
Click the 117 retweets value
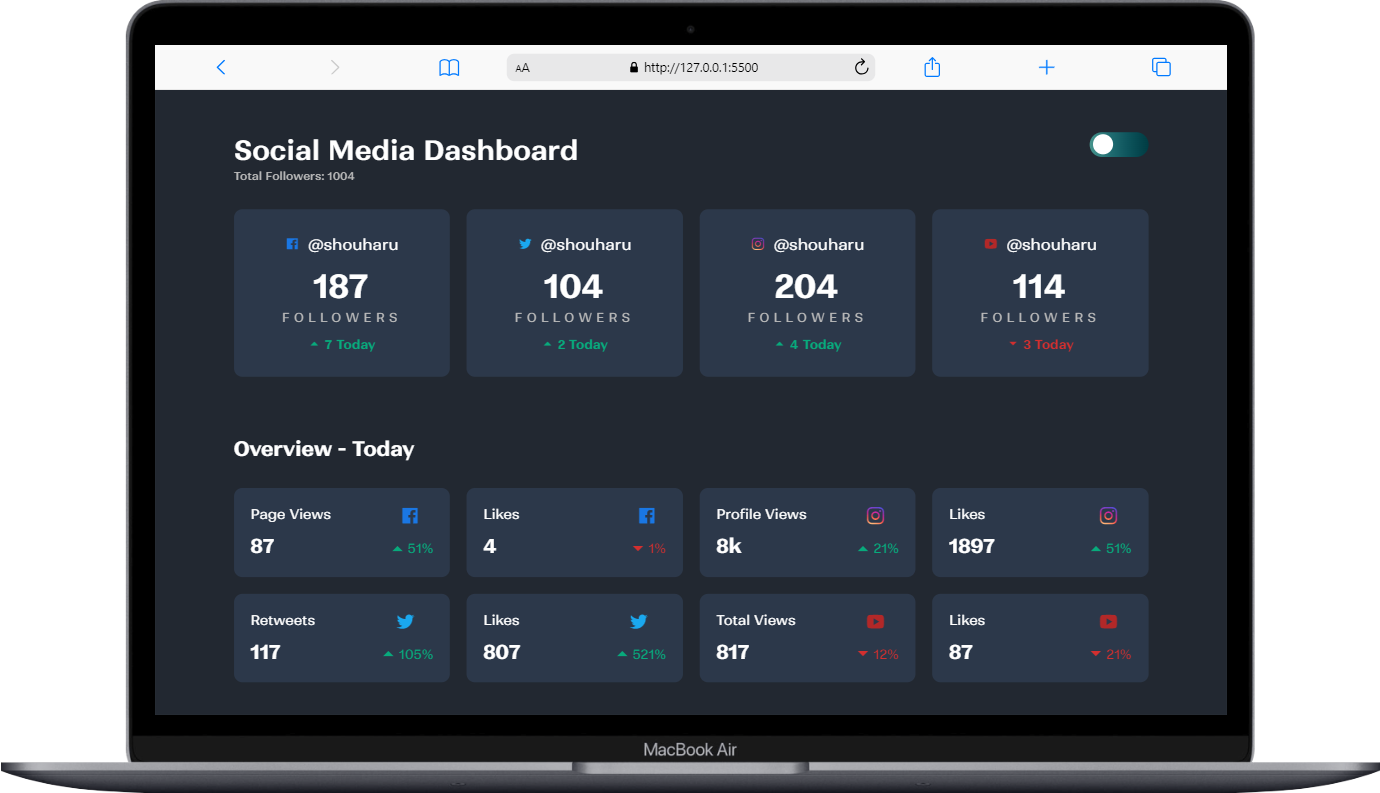click(x=265, y=652)
